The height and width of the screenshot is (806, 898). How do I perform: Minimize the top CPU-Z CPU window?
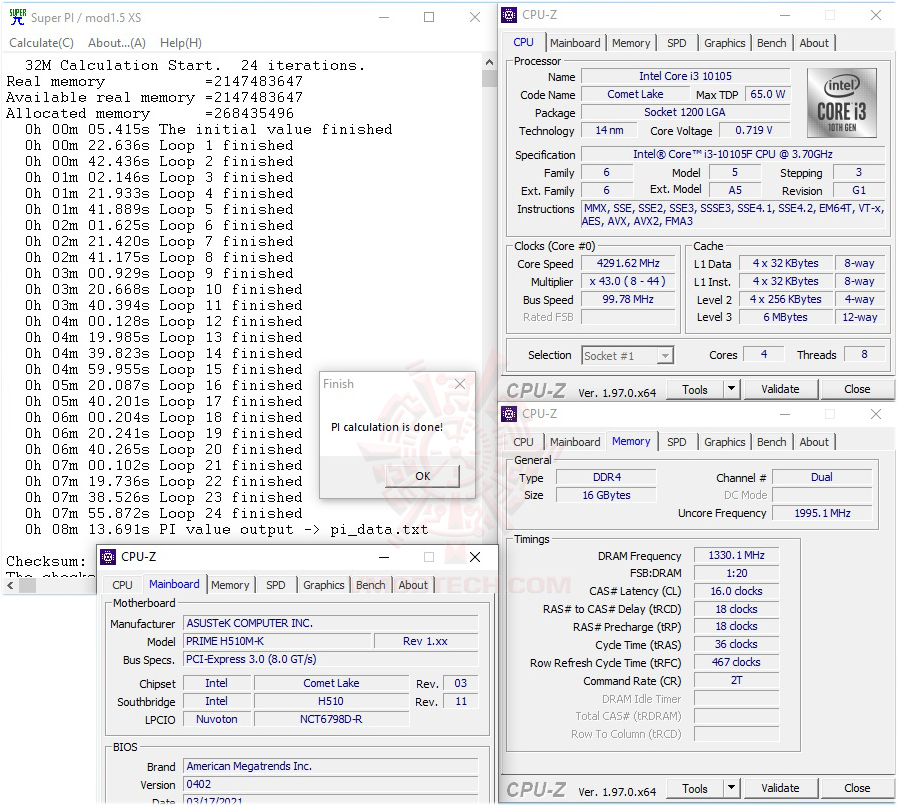(785, 15)
